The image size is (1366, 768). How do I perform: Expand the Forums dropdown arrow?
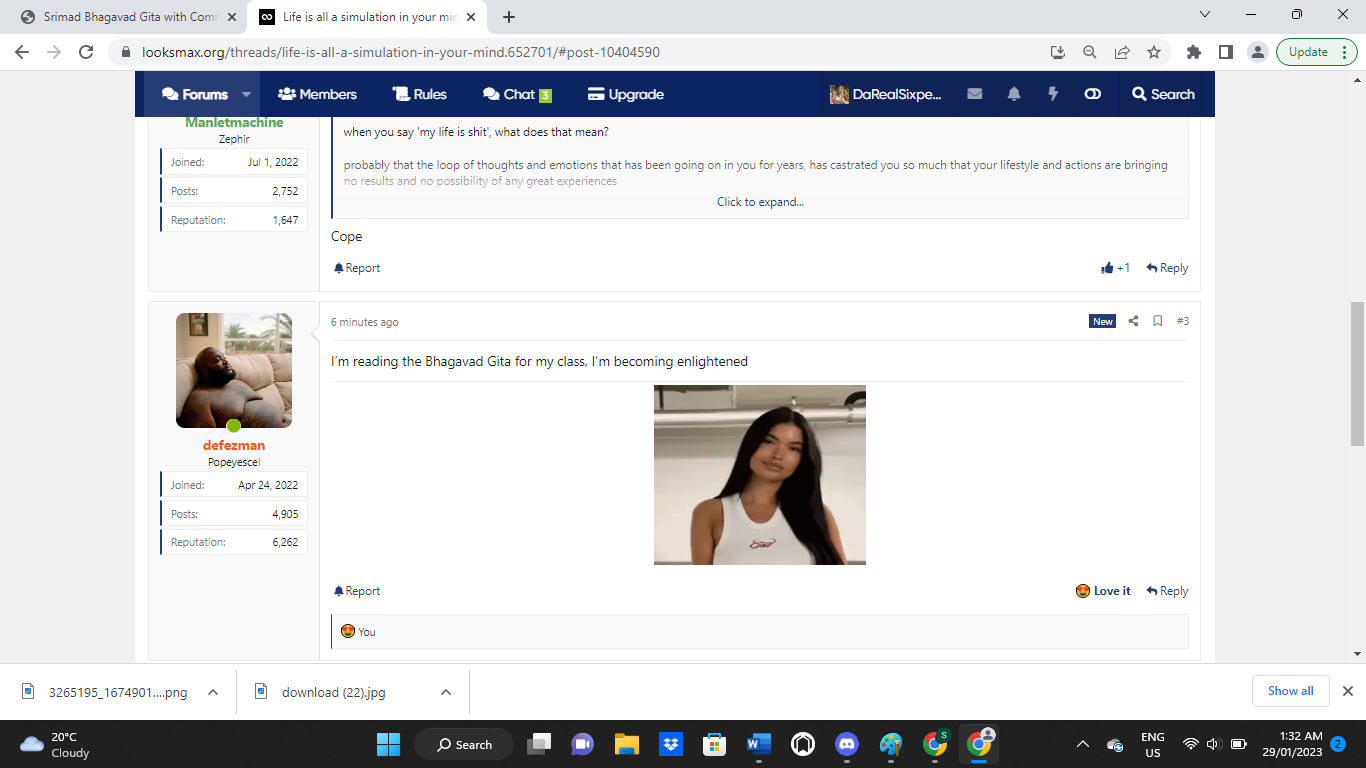tap(246, 94)
